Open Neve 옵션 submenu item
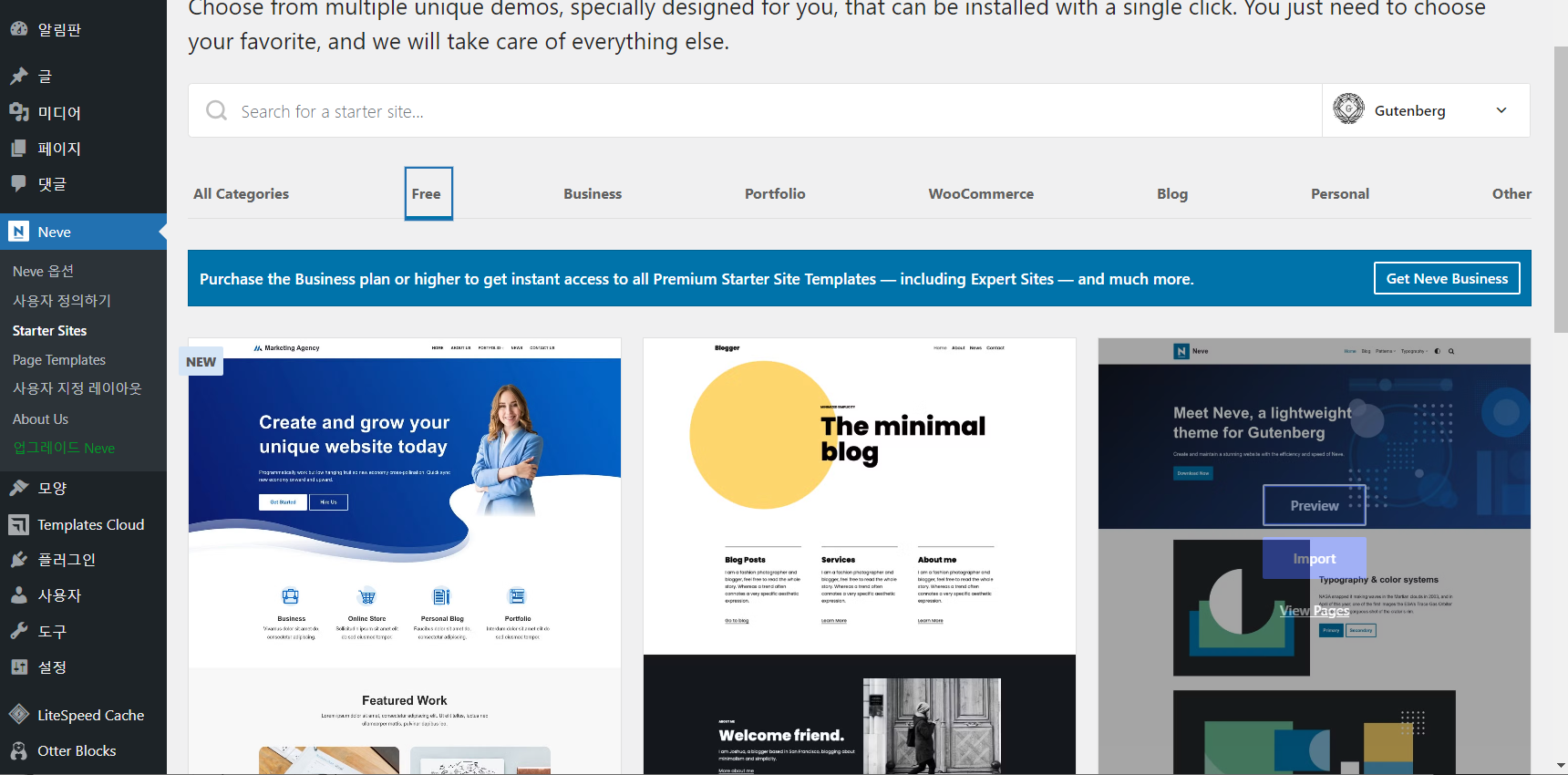 pos(43,271)
